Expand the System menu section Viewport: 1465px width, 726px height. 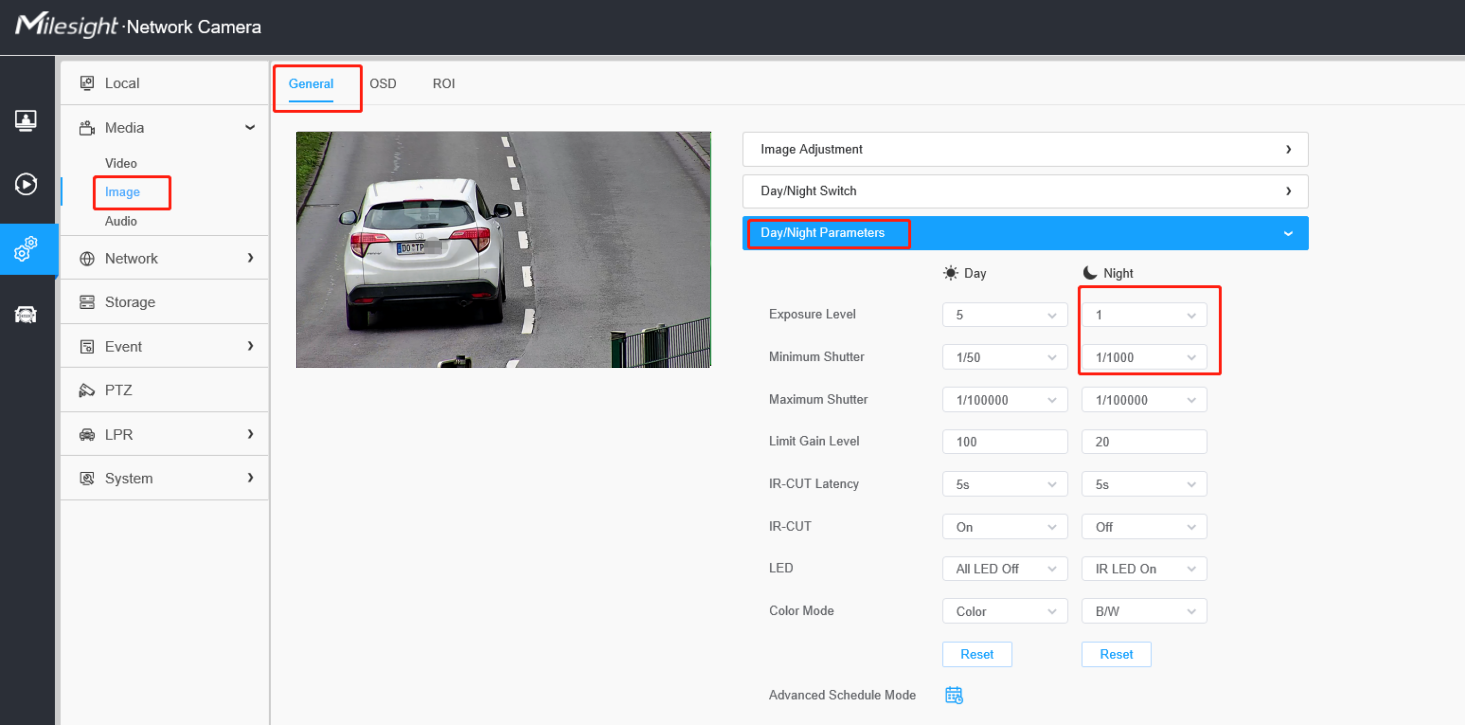[x=164, y=478]
